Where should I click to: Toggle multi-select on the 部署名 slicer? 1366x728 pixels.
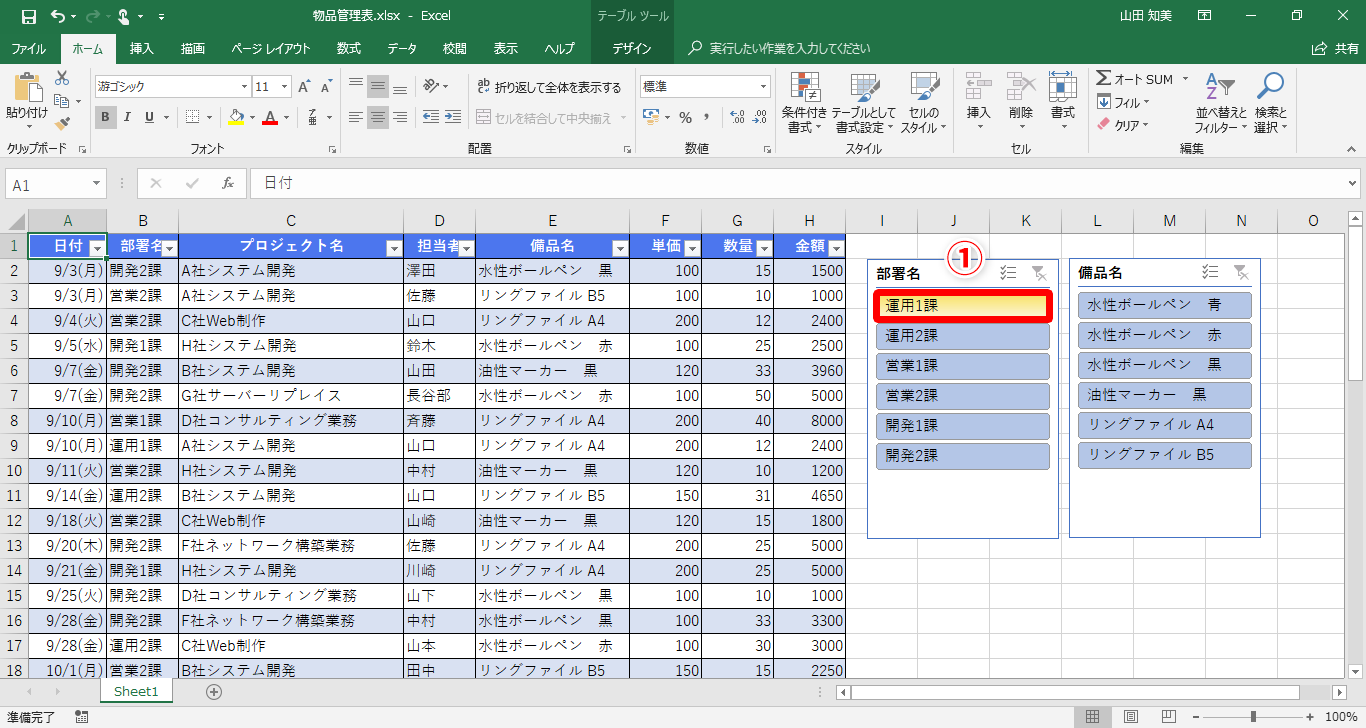tap(1009, 272)
